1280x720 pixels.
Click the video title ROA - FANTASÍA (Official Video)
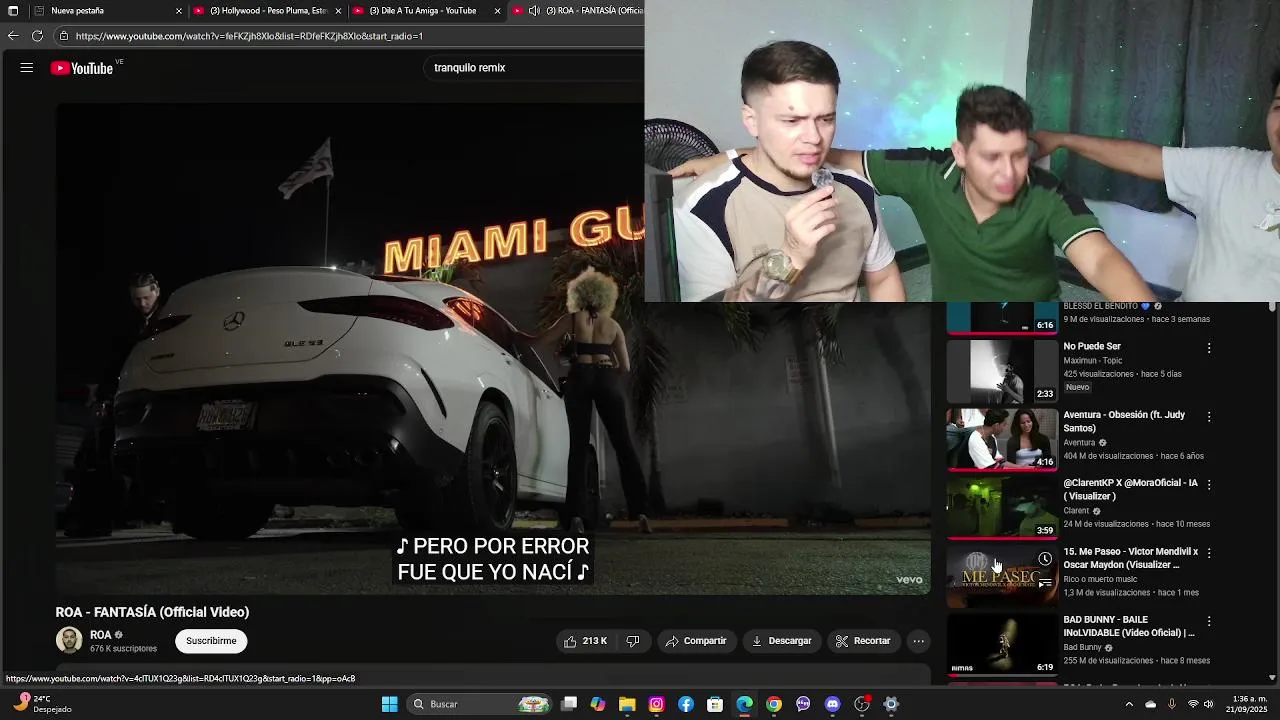(152, 612)
